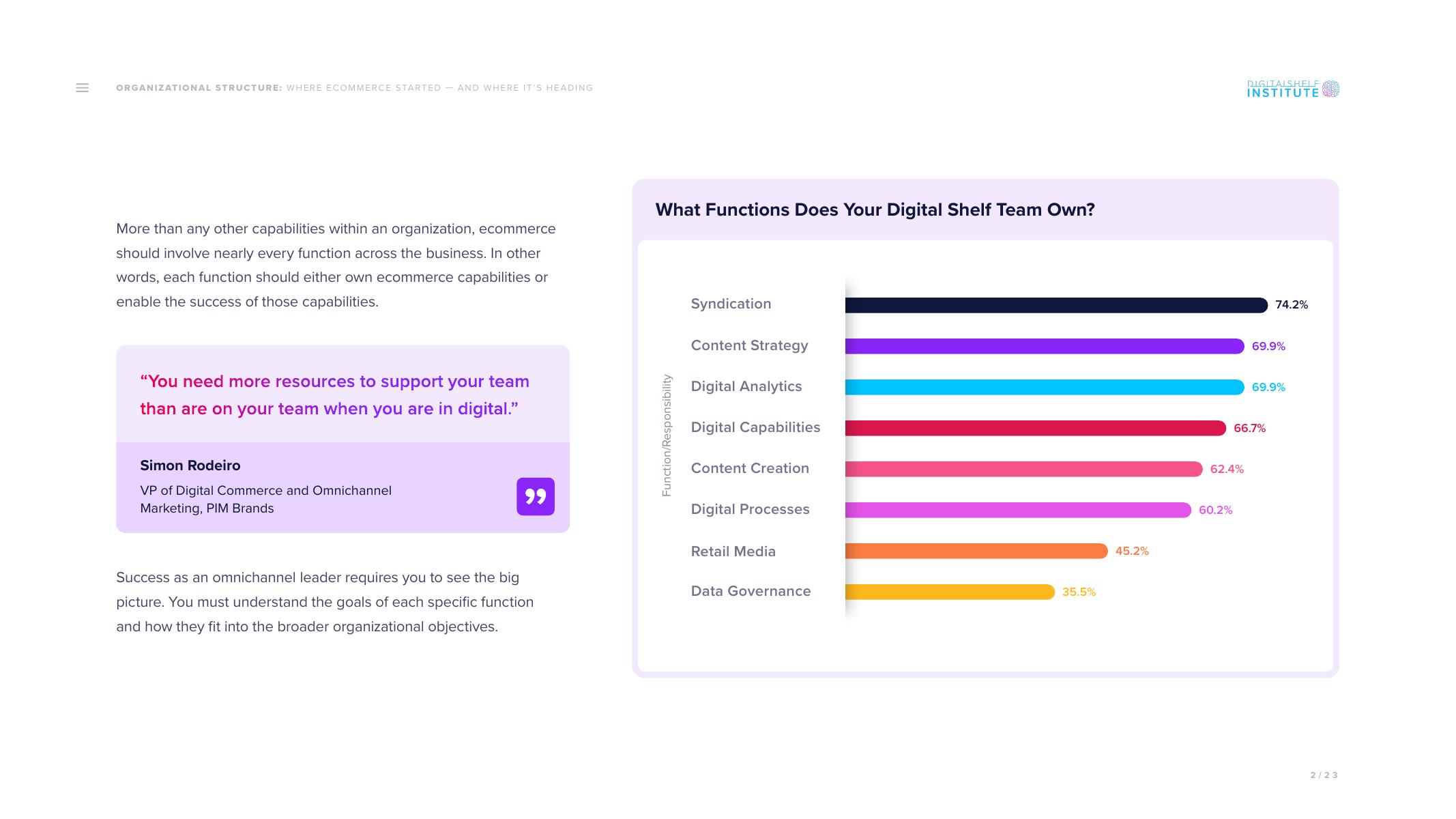Click the red Digital Capabilities bar
The image size is (1456, 819).
1035,428
